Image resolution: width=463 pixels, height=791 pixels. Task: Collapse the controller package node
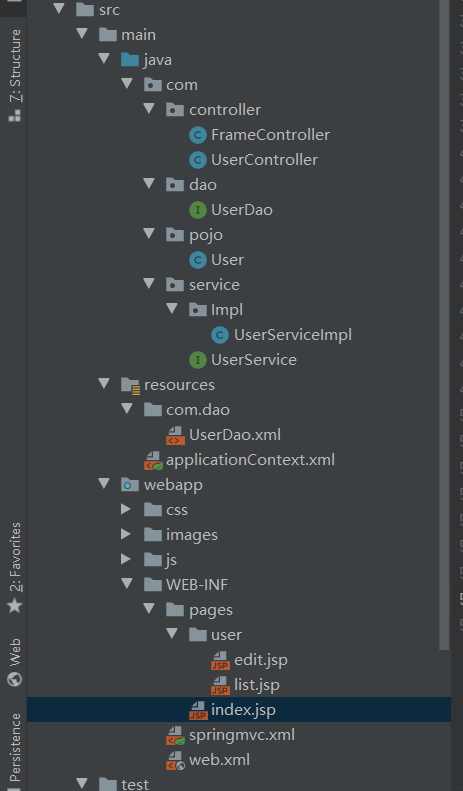(149, 109)
